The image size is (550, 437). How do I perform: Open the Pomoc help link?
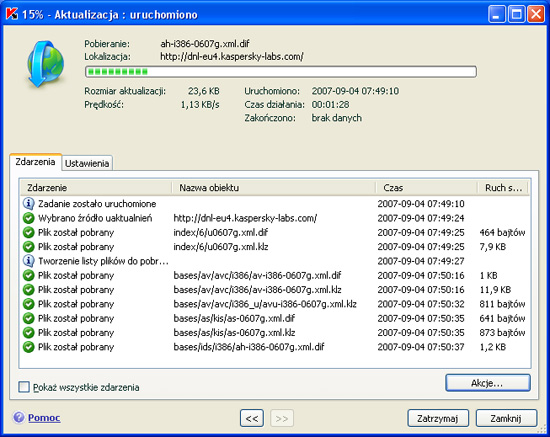coord(44,418)
